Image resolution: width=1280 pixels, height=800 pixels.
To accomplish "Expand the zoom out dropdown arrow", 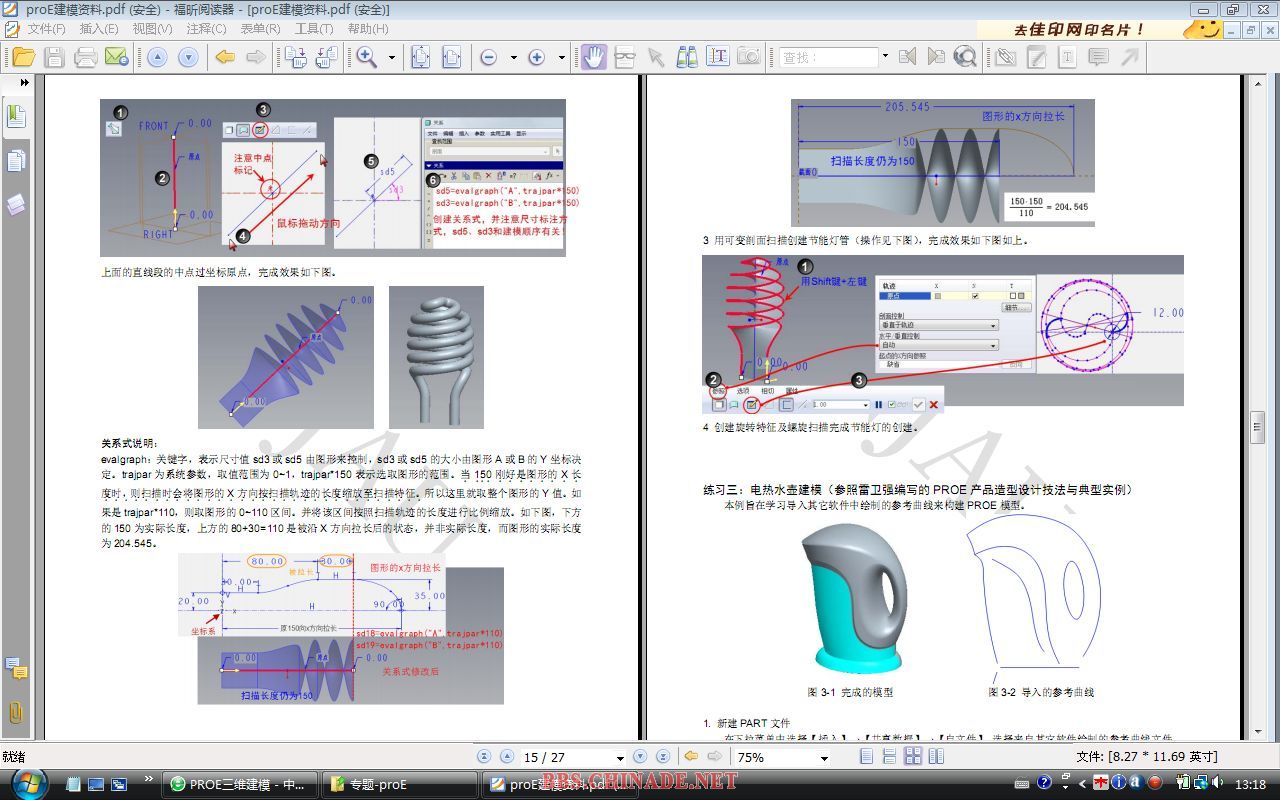I will click(513, 57).
